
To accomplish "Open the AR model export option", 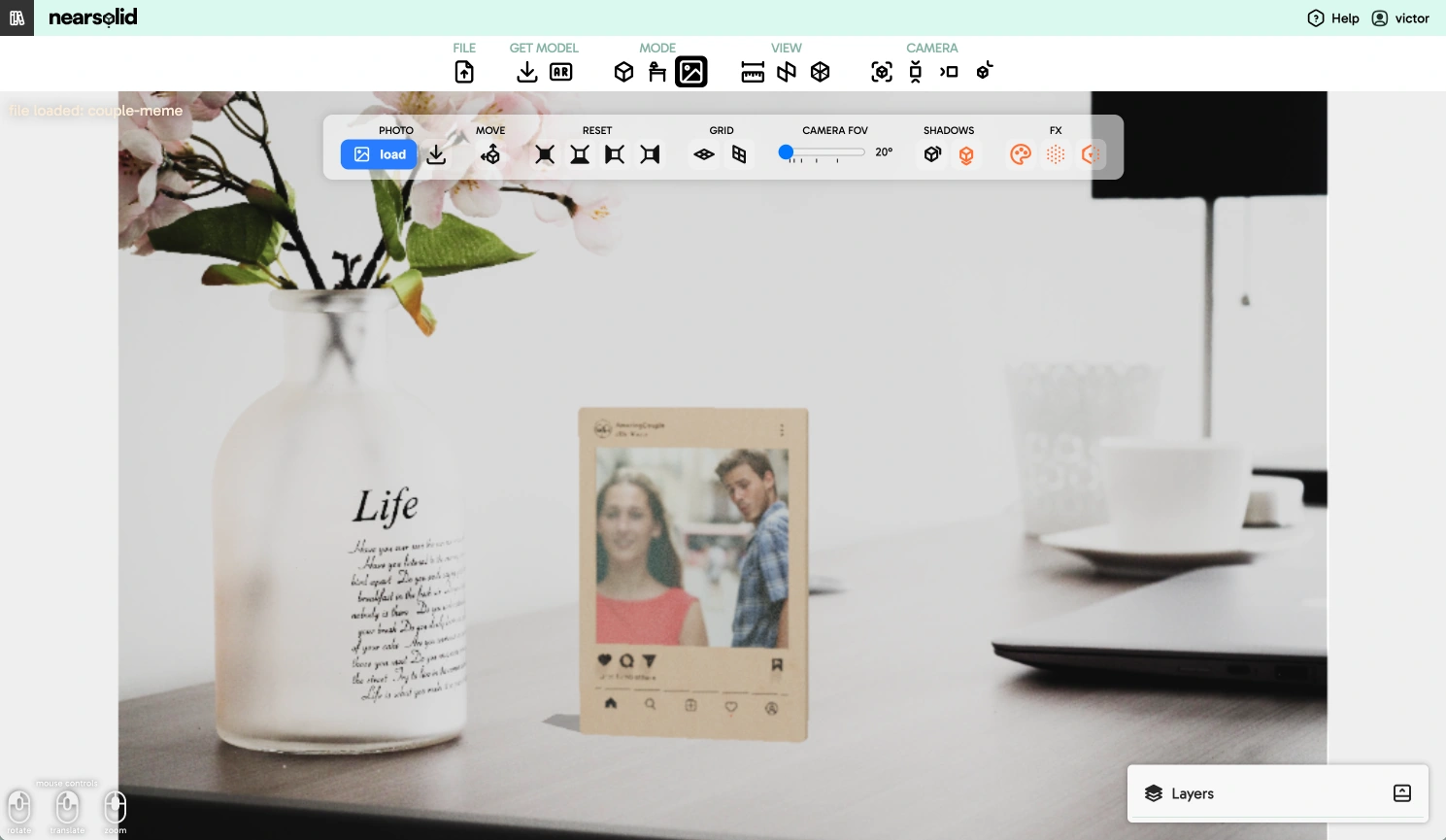I will pyautogui.click(x=561, y=72).
